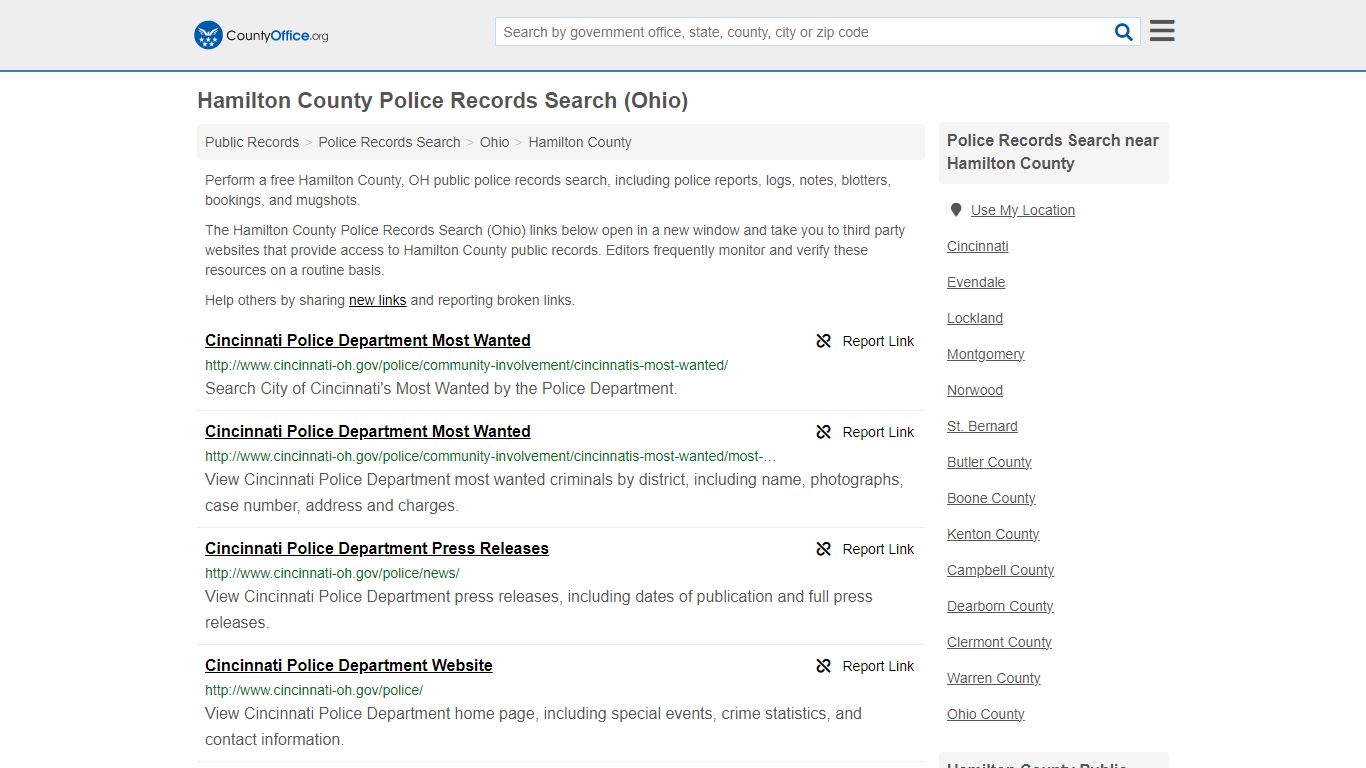The height and width of the screenshot is (768, 1366).
Task: Open first Cincinnati Police Department Most Wanted title
Action: (x=368, y=340)
